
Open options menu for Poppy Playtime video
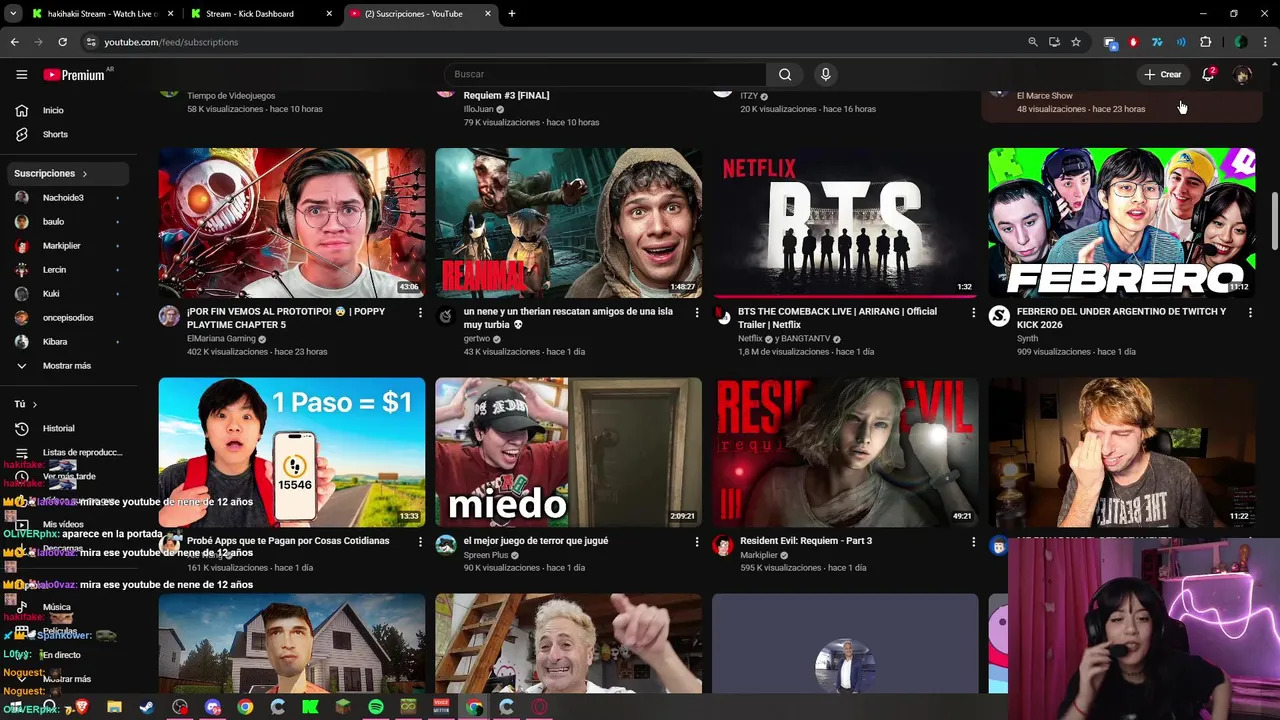420,313
